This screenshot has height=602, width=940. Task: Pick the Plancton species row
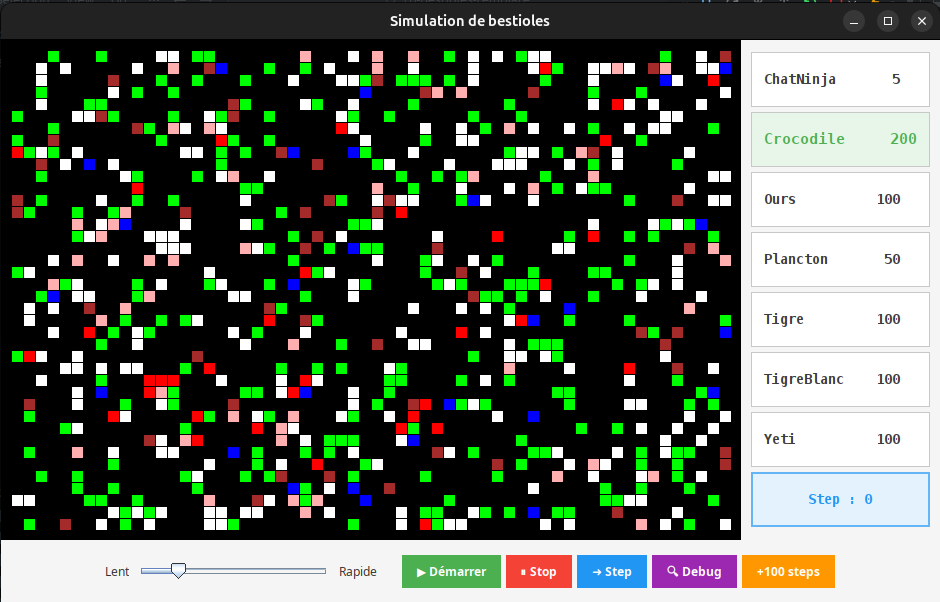coord(840,260)
